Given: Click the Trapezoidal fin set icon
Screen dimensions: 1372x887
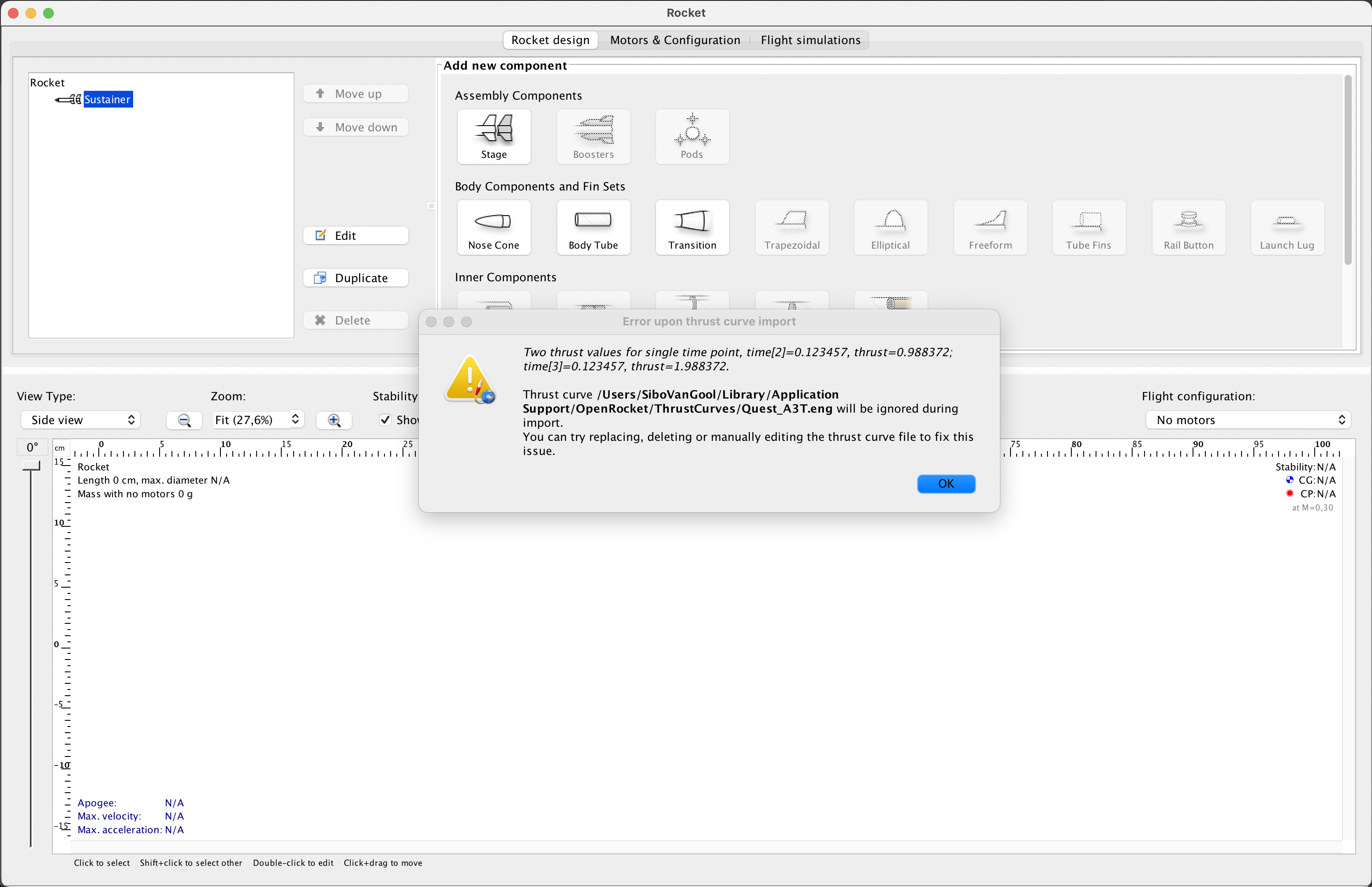Looking at the screenshot, I should (791, 227).
